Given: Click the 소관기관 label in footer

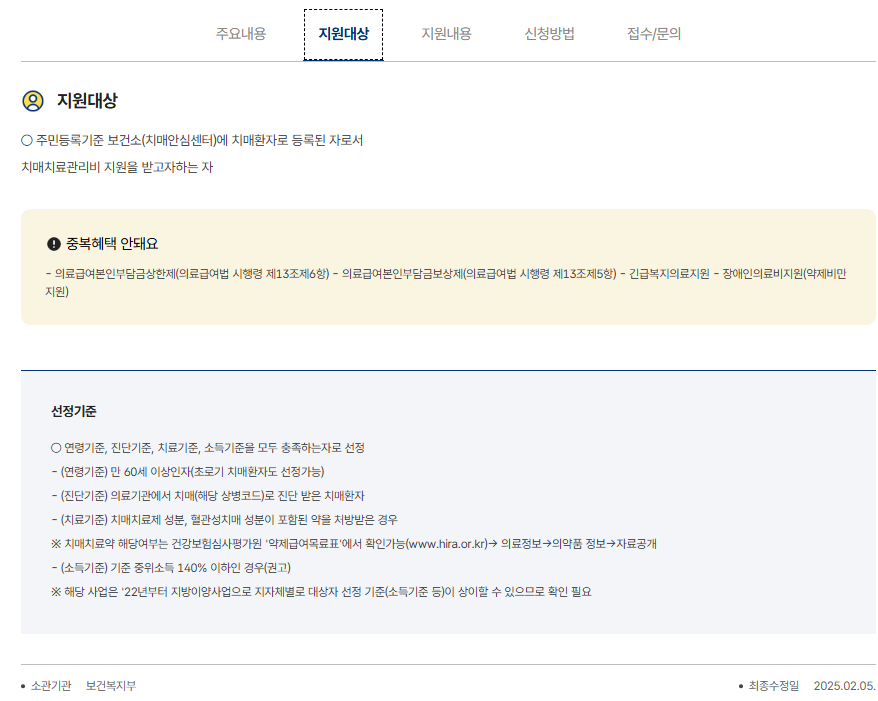Looking at the screenshot, I should [51, 686].
